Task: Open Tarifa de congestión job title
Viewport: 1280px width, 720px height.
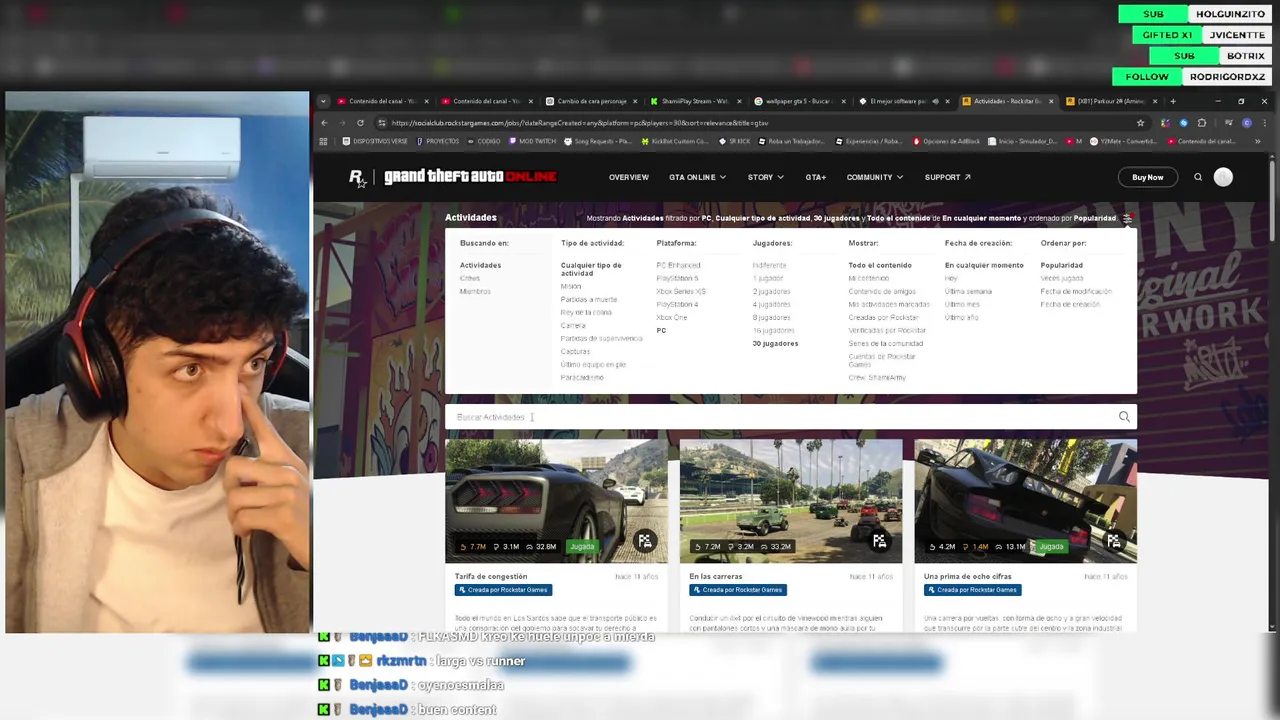Action: 491,576
